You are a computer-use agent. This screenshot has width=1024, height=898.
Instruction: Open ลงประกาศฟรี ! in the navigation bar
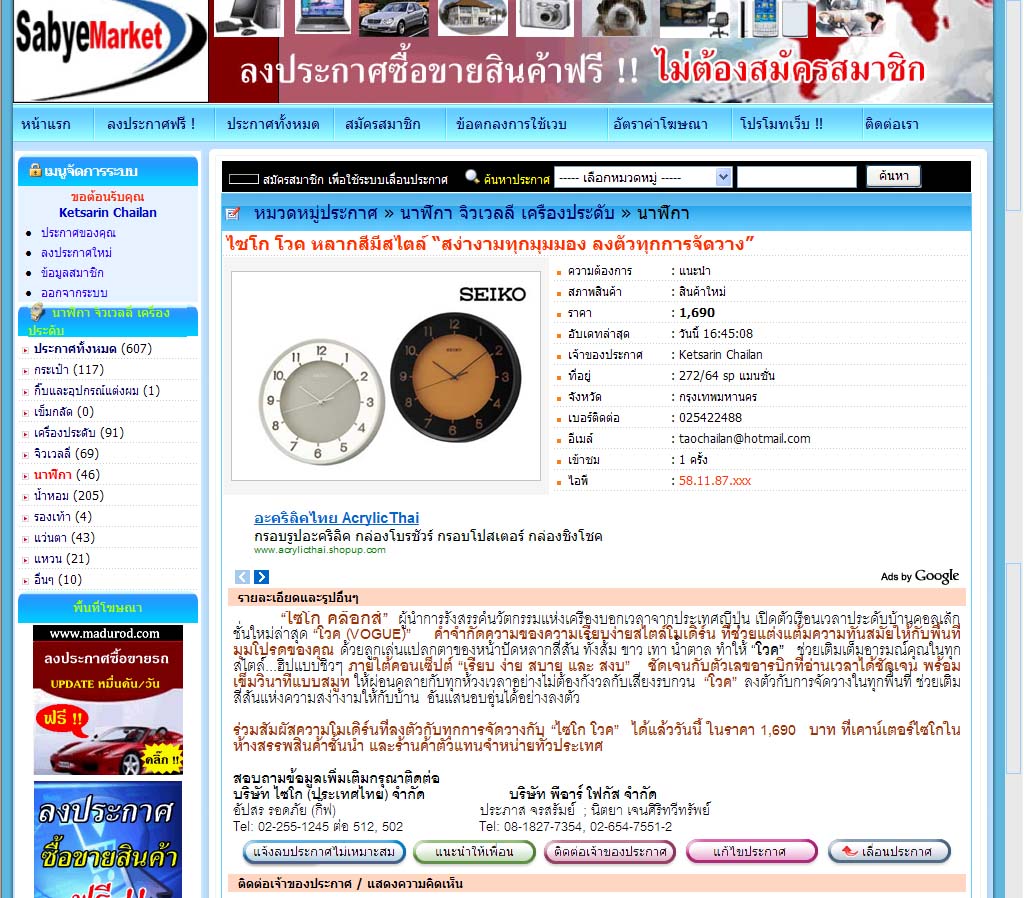[151, 124]
